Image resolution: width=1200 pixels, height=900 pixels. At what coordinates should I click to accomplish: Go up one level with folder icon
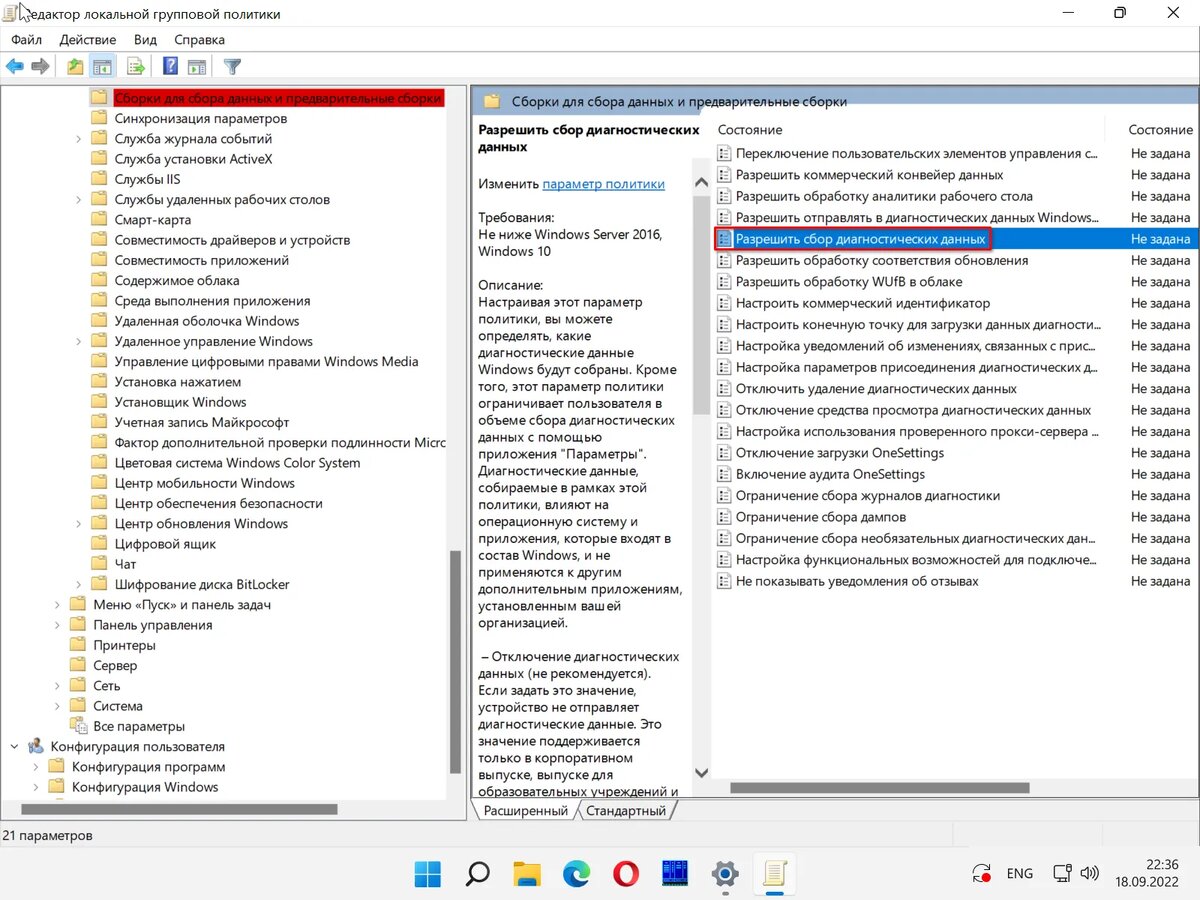pos(75,67)
